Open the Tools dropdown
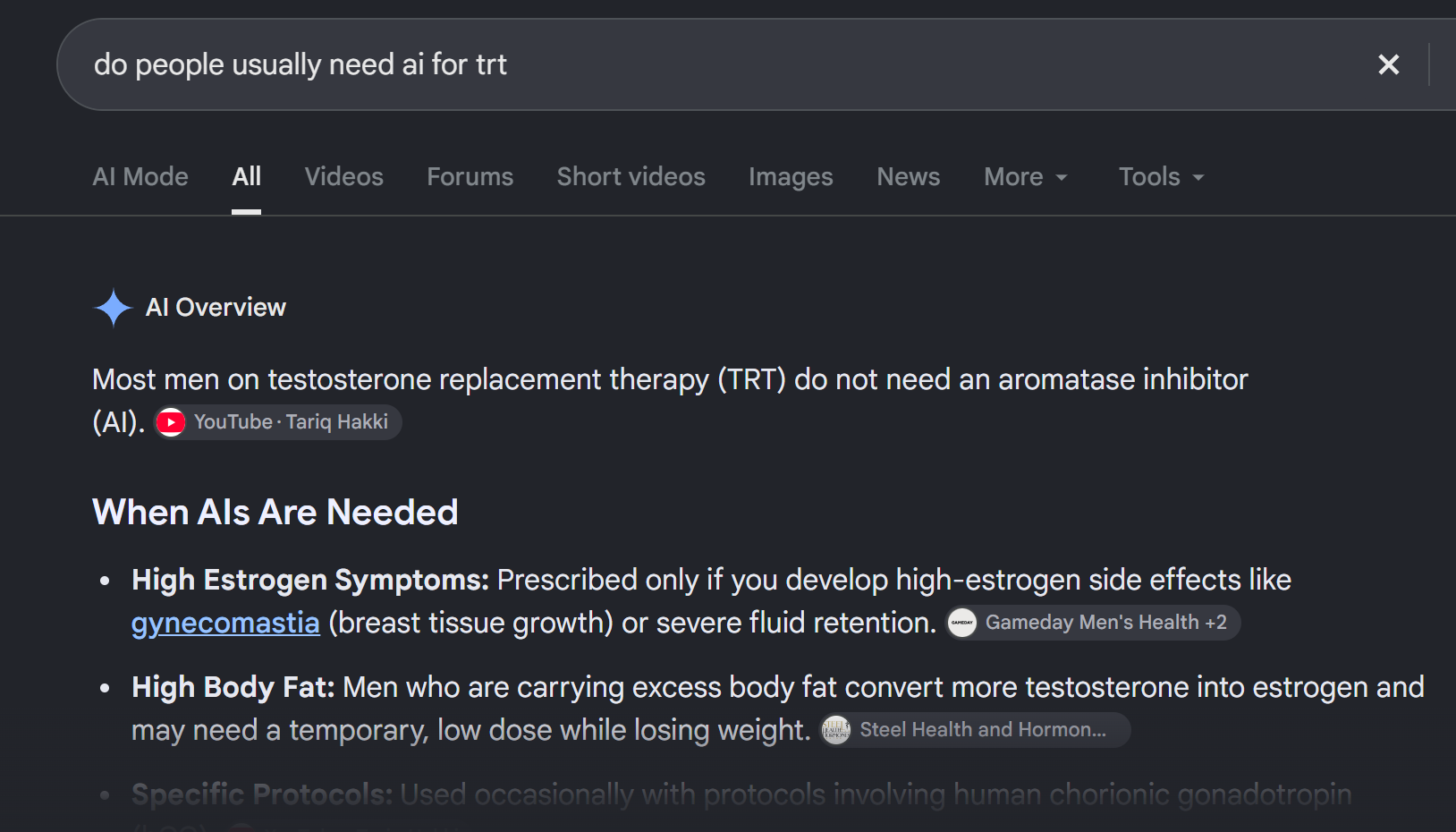This screenshot has height=832, width=1456. [x=1162, y=177]
